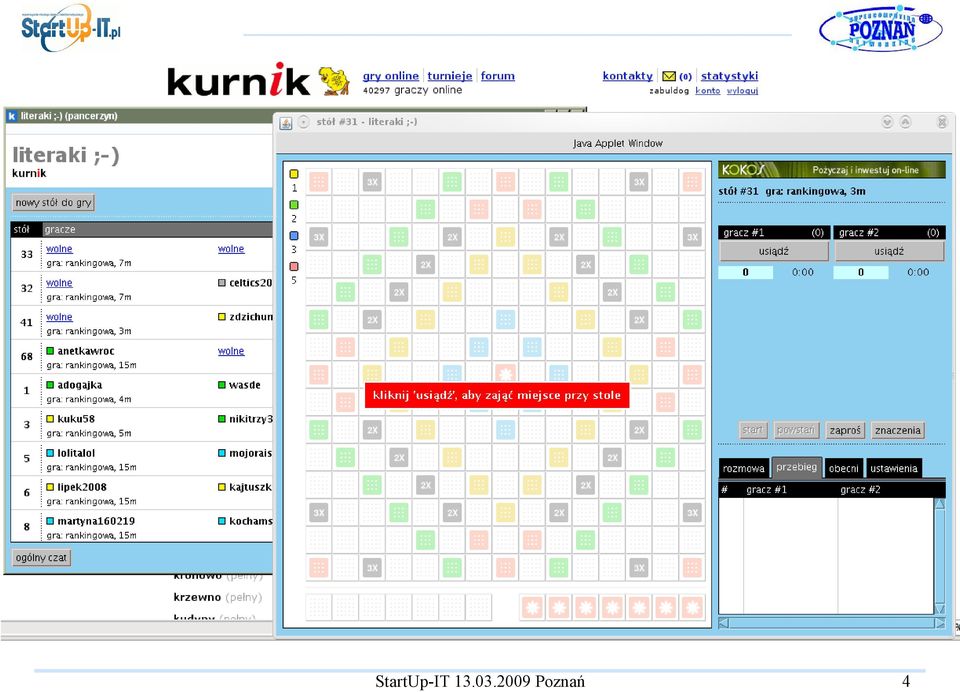Viewport: 960px width, 692px height.
Task: Click blue status square next to lolitalol
Action: coord(50,453)
